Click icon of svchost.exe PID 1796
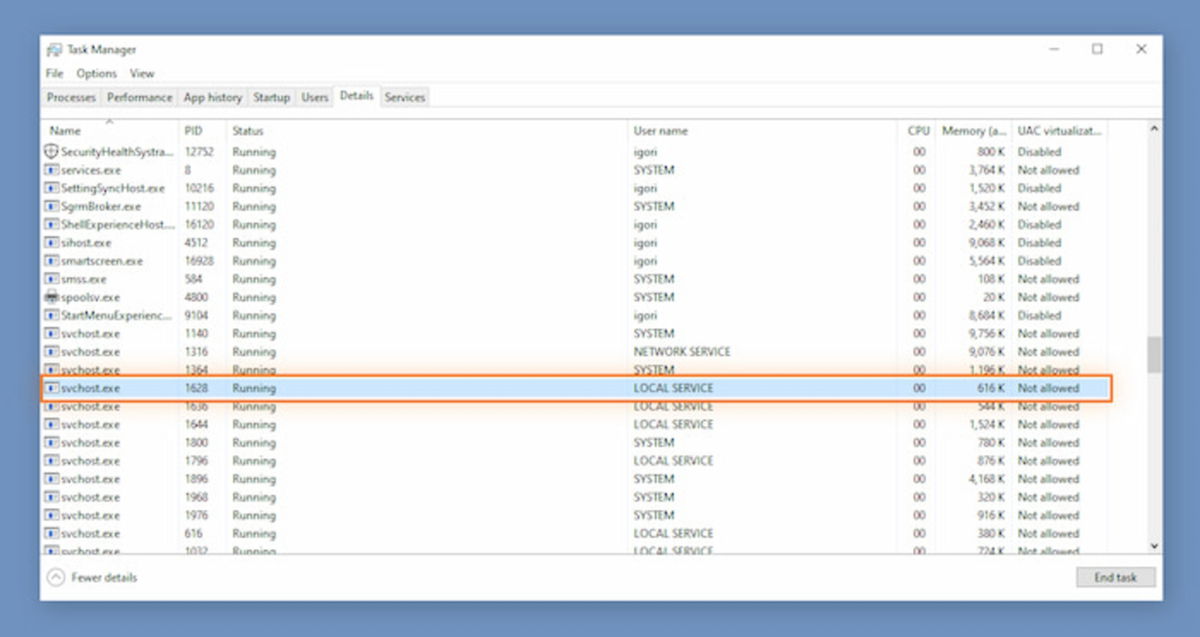This screenshot has height=637, width=1200. pyautogui.click(x=52, y=461)
